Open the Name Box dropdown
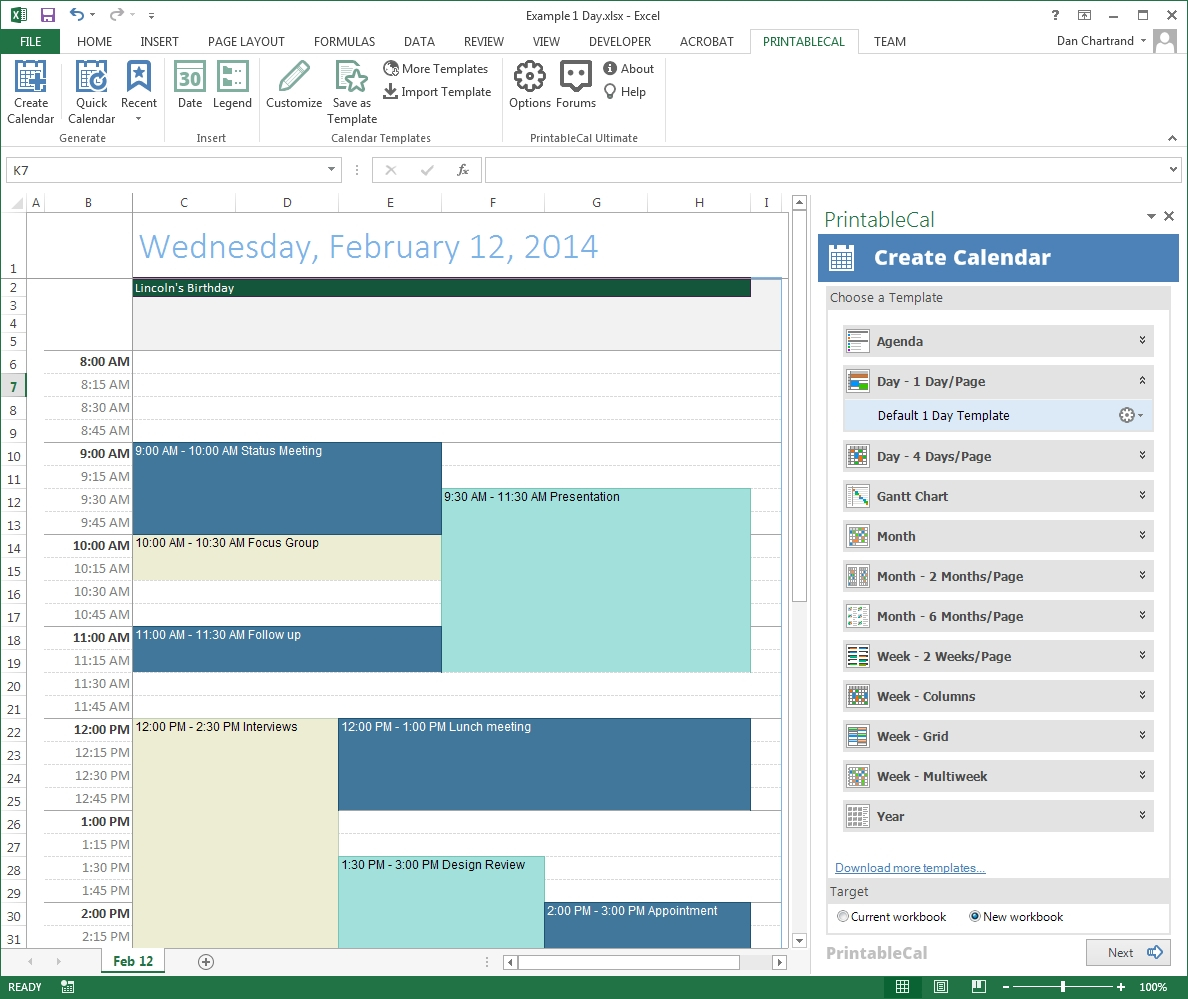Viewport: 1188px width, 999px height. [331, 170]
